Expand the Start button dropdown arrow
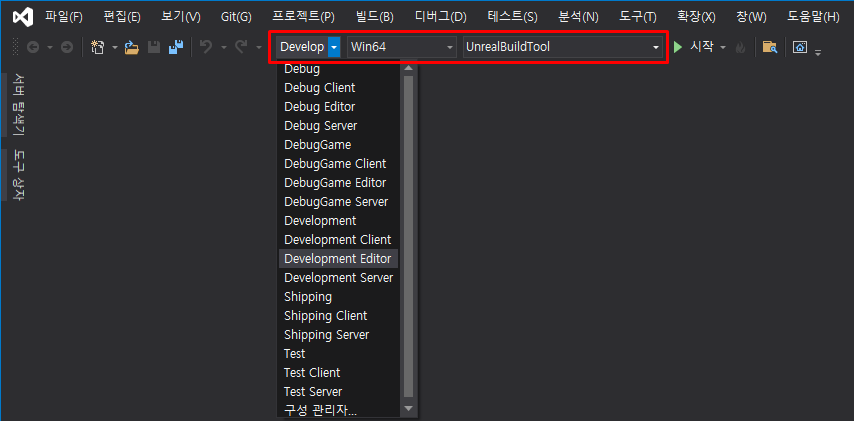 tap(723, 48)
